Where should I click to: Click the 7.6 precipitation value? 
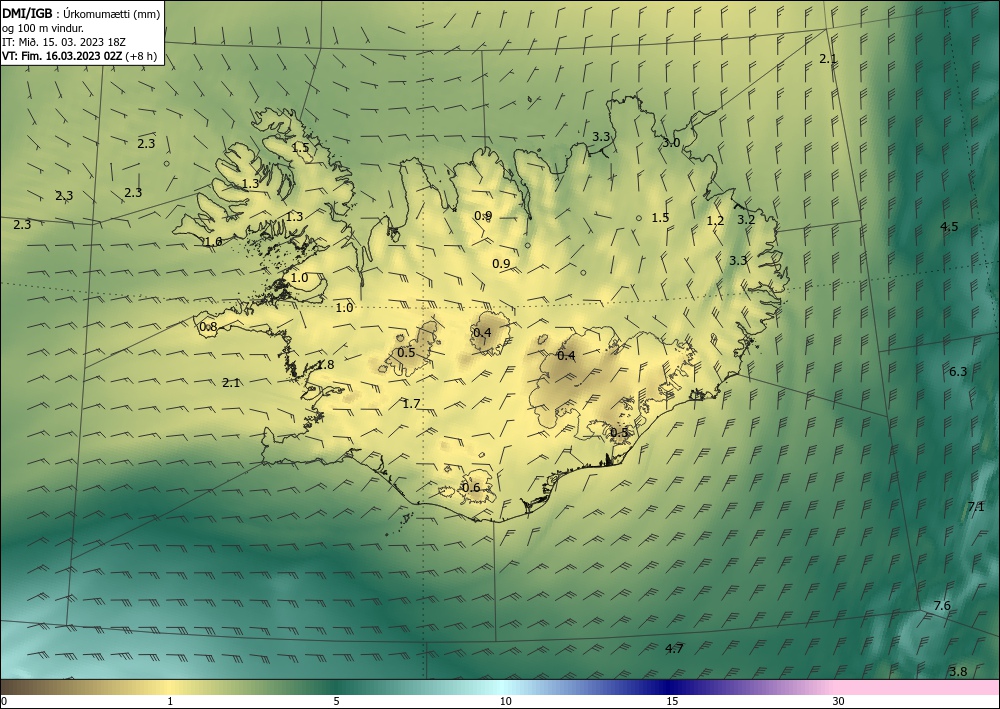(x=942, y=606)
